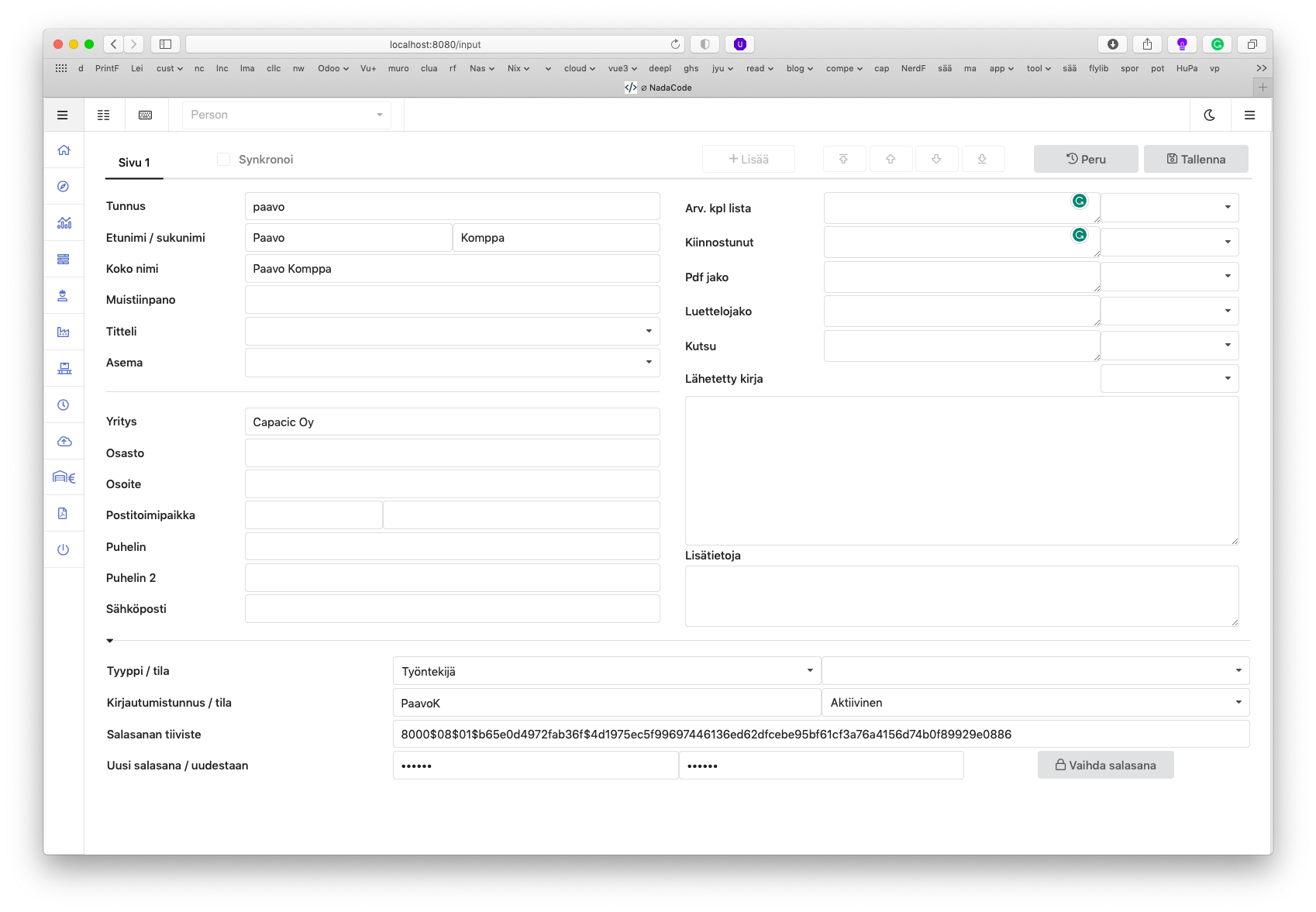Open the cloud bookmarks menu
The image size is (1316, 912).
pyautogui.click(x=579, y=68)
